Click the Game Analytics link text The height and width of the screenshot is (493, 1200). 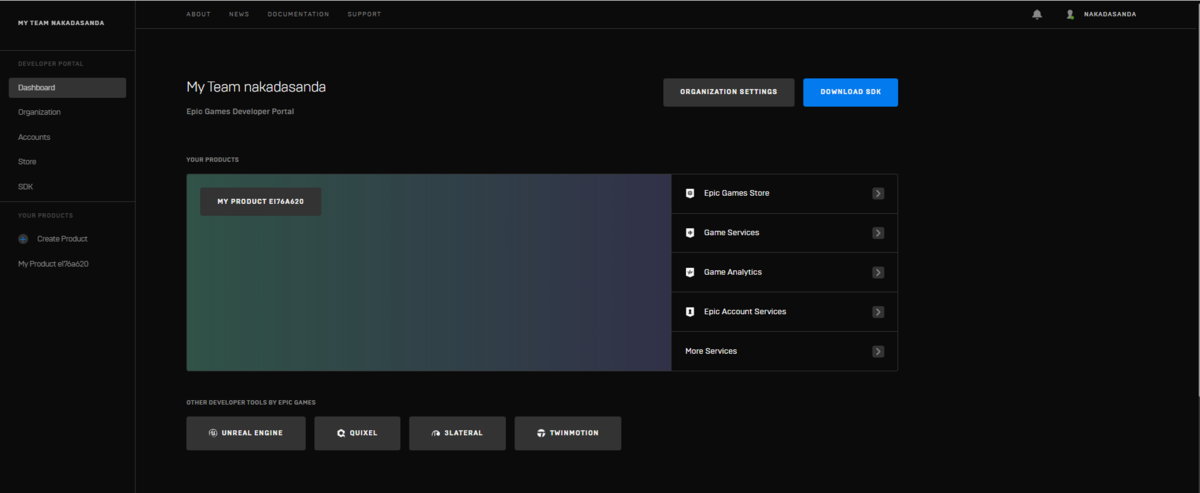click(x=733, y=272)
